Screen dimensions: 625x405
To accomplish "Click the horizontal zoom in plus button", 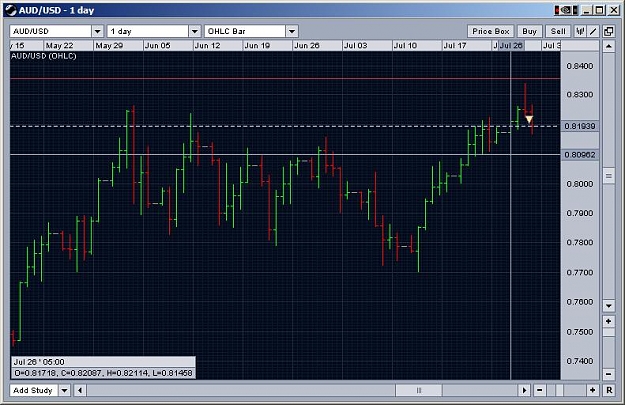I will [593, 390].
